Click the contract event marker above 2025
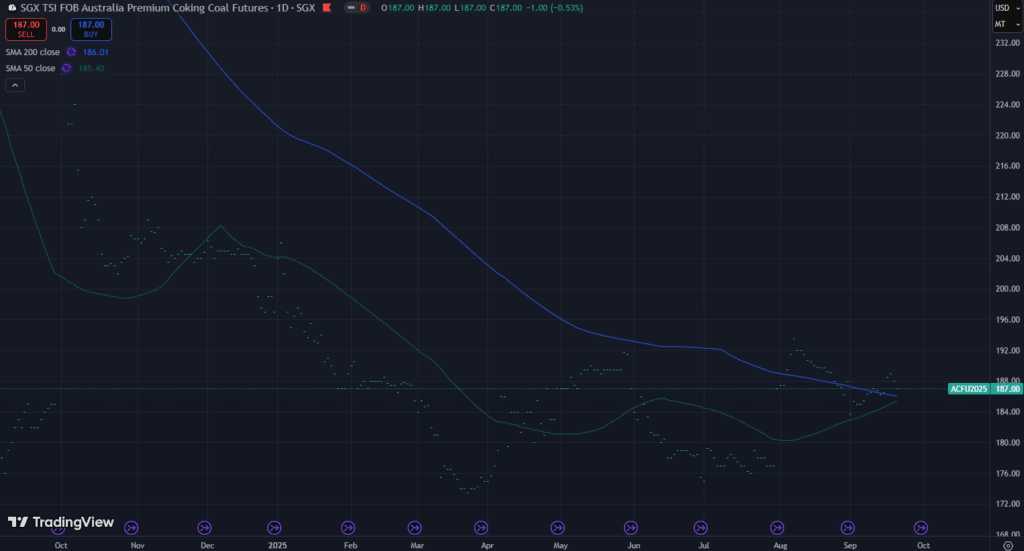Viewport: 1024px width, 551px height. (274, 526)
